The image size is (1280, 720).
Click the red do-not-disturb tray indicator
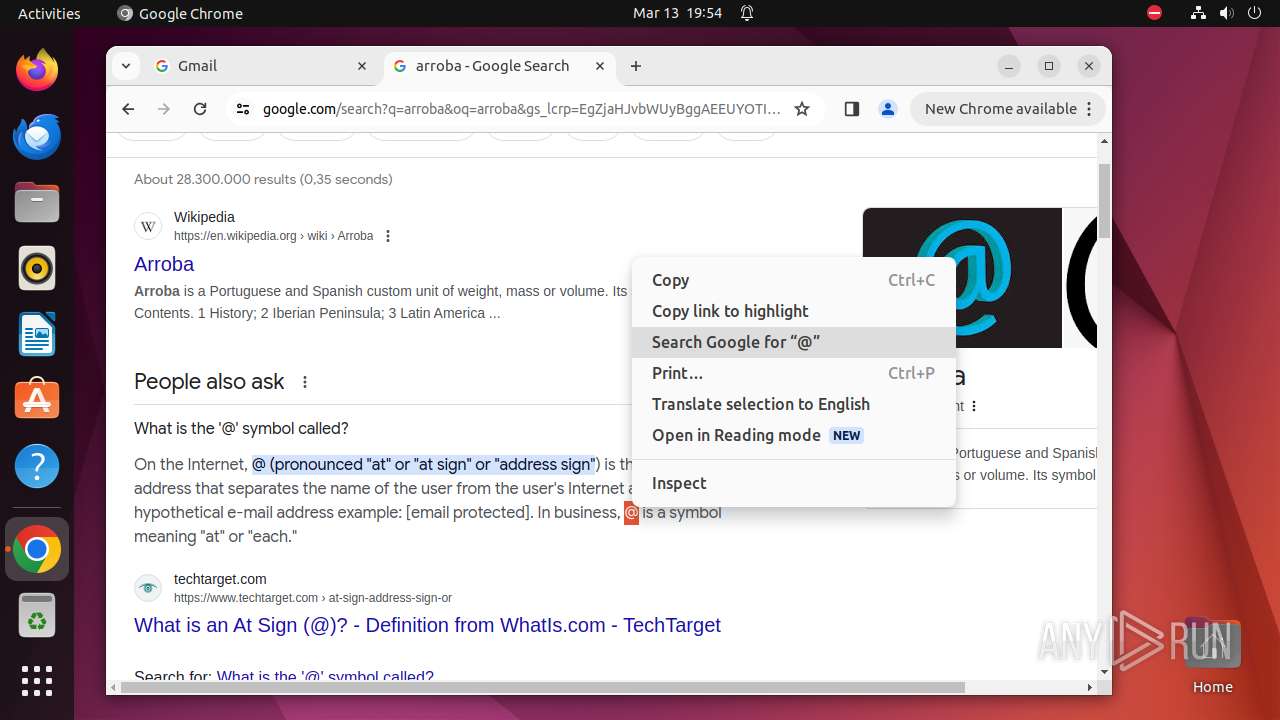click(1154, 13)
